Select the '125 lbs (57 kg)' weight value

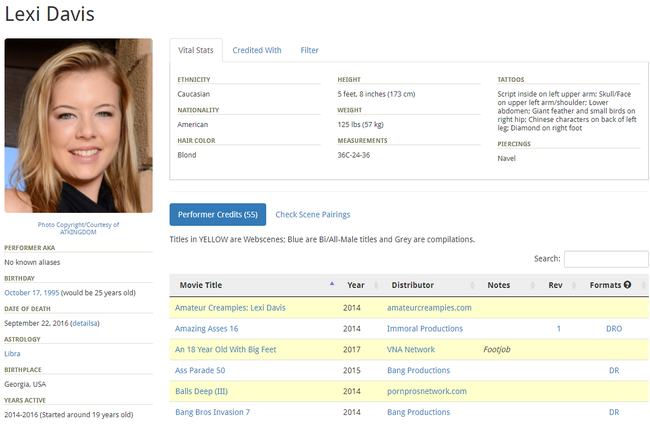[360, 124]
